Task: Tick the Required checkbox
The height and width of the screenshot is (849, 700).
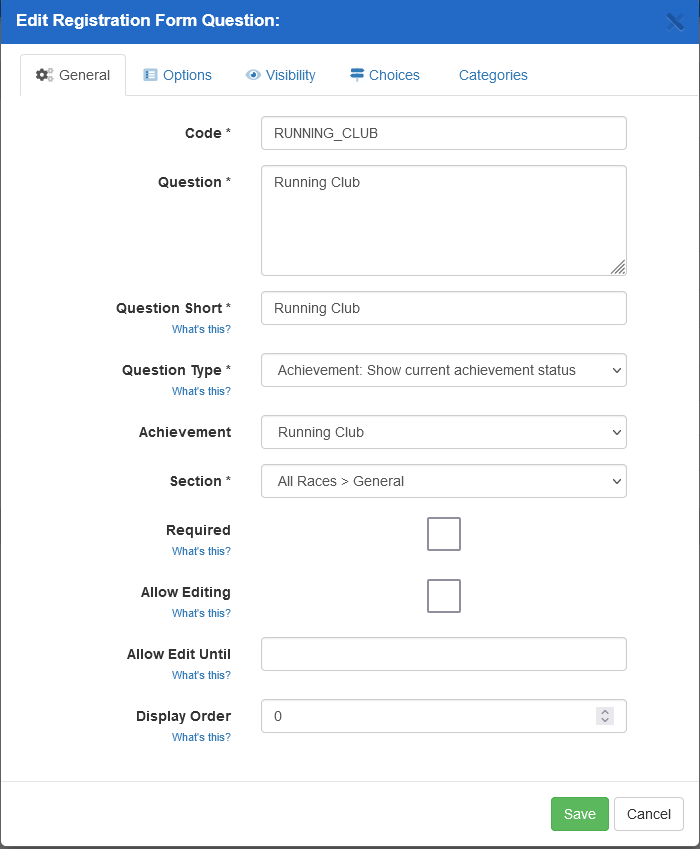Action: point(444,534)
